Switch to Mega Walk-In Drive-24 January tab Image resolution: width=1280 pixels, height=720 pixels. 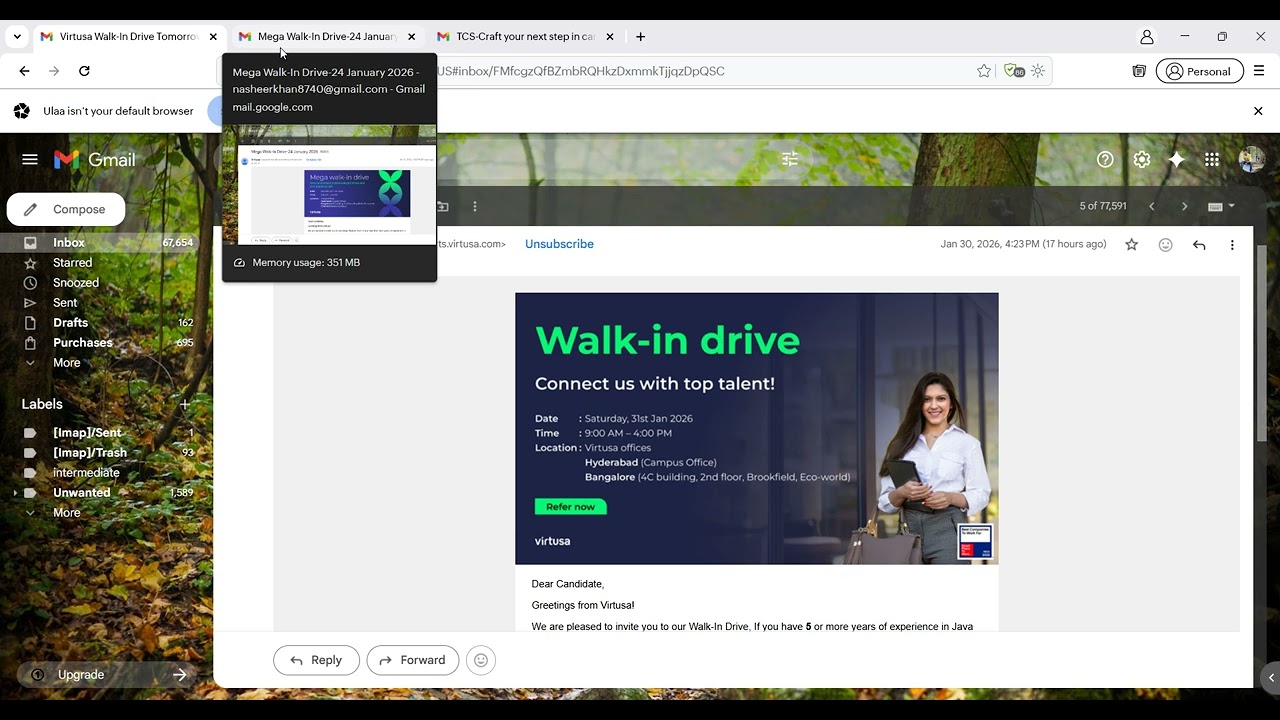[x=326, y=37]
